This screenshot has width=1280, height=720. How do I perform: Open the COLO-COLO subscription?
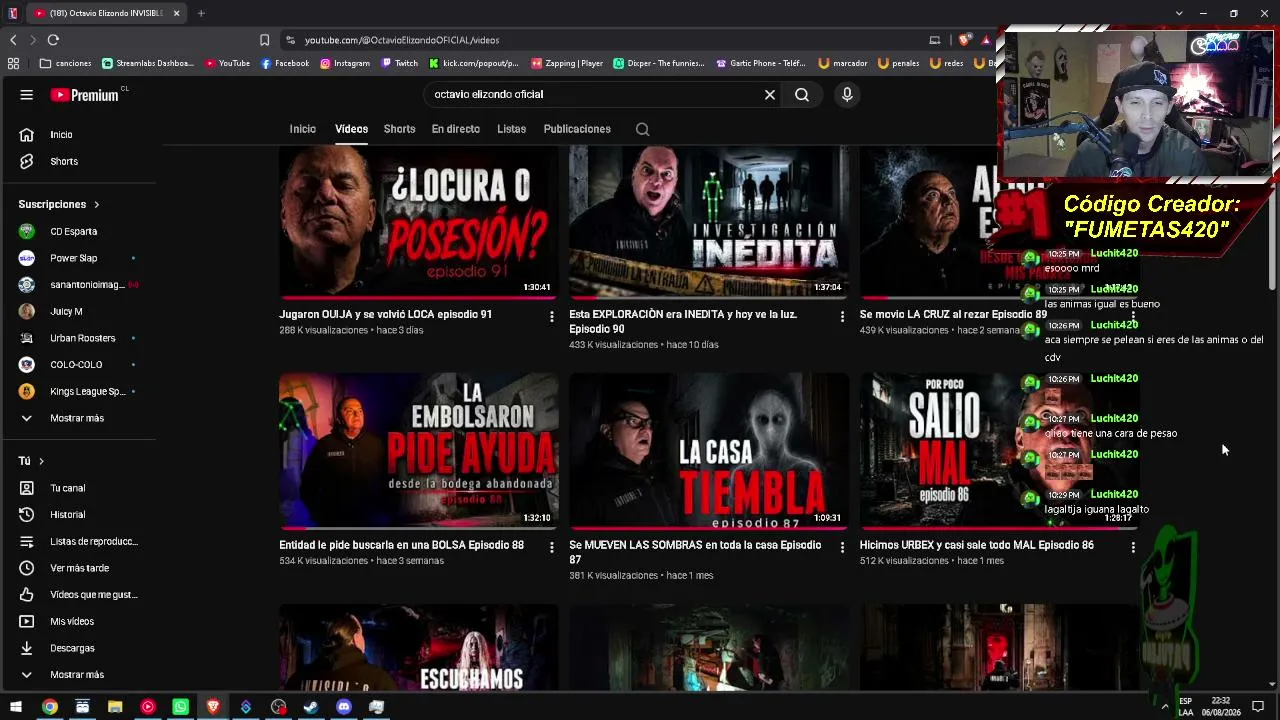click(x=78, y=365)
